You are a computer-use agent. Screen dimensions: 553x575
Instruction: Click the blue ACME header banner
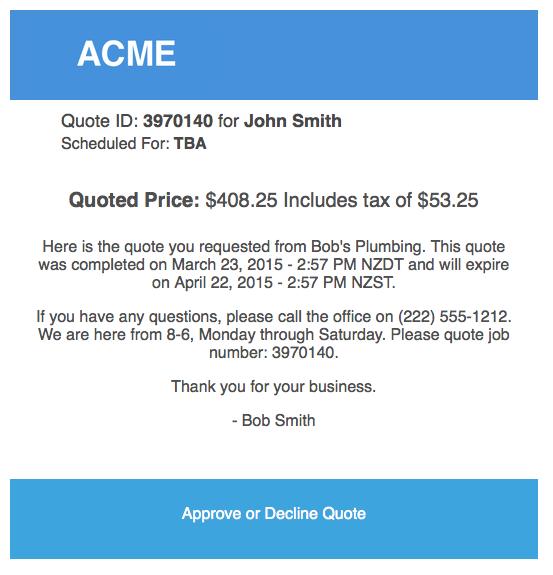coord(274,55)
